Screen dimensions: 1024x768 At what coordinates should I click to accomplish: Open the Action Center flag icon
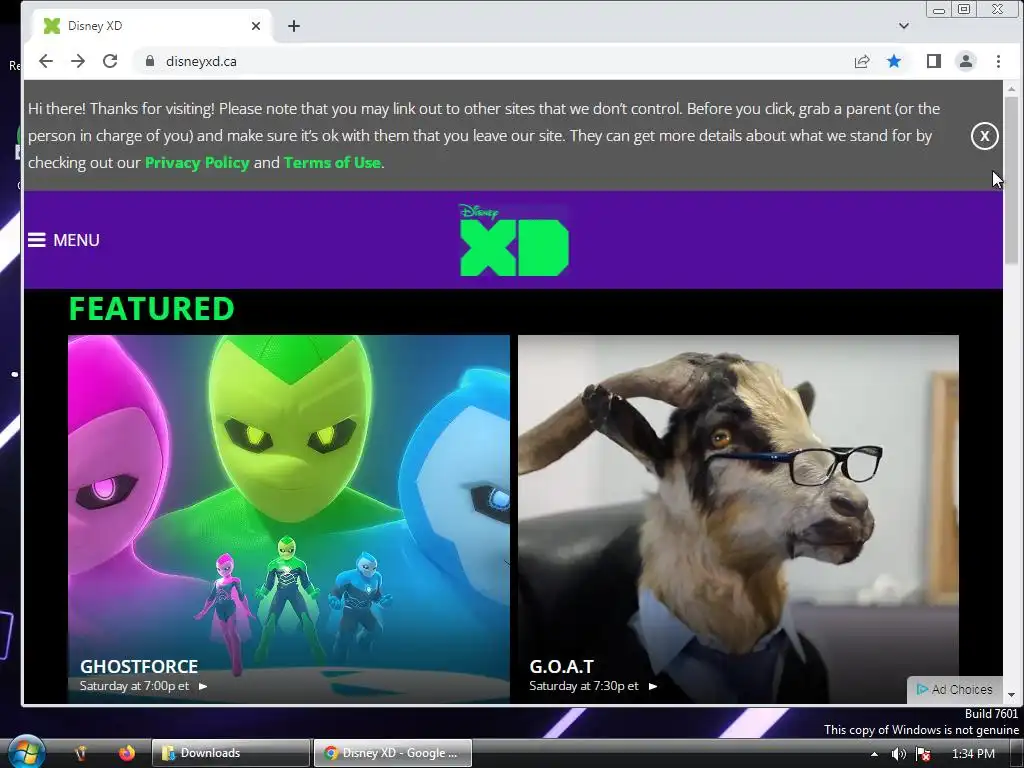[923, 754]
